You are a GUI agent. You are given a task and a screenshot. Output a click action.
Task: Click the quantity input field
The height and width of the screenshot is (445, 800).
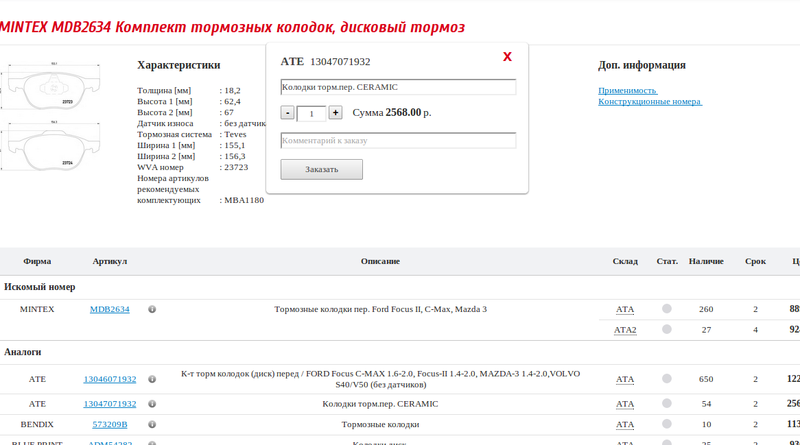(311, 114)
